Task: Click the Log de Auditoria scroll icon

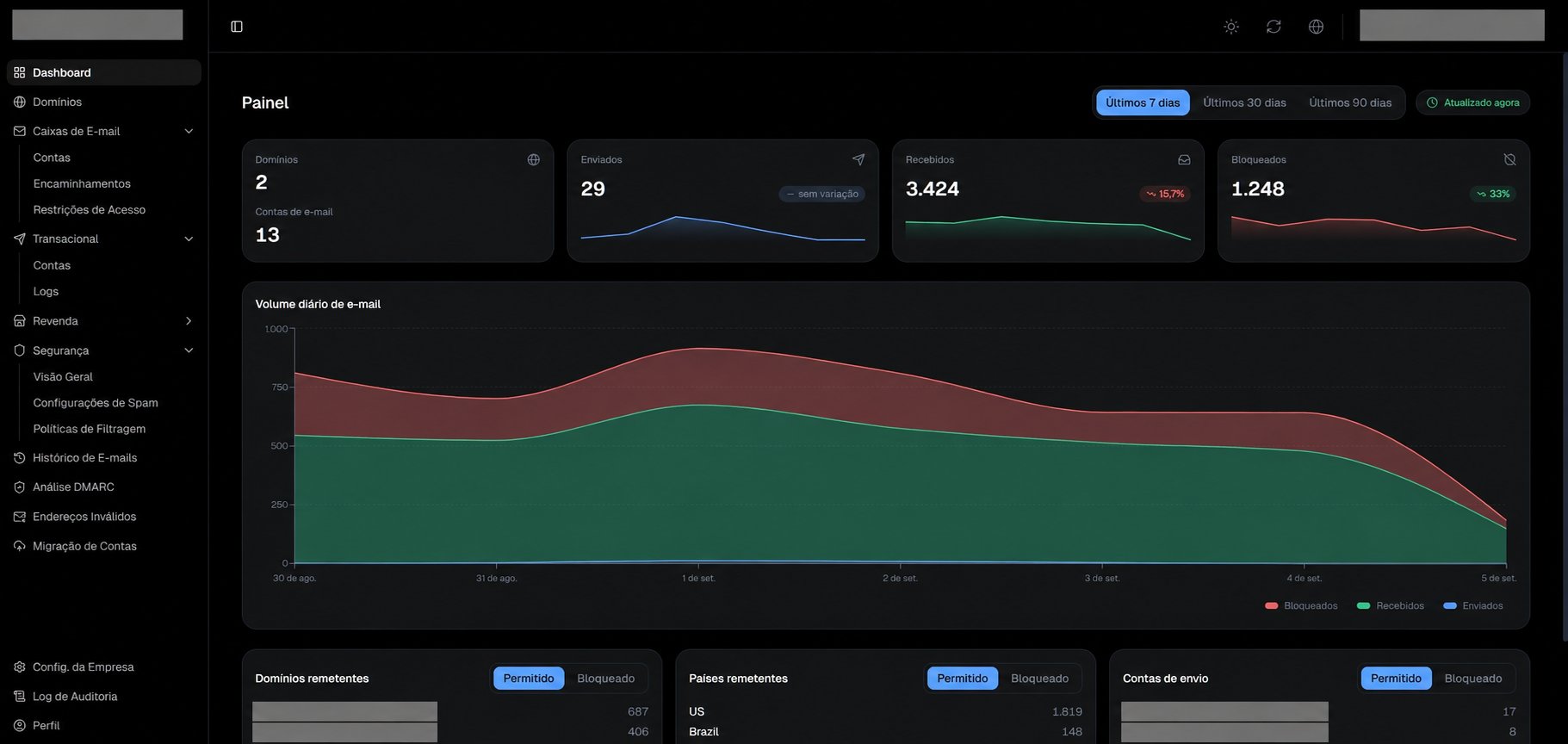Action: pos(20,696)
